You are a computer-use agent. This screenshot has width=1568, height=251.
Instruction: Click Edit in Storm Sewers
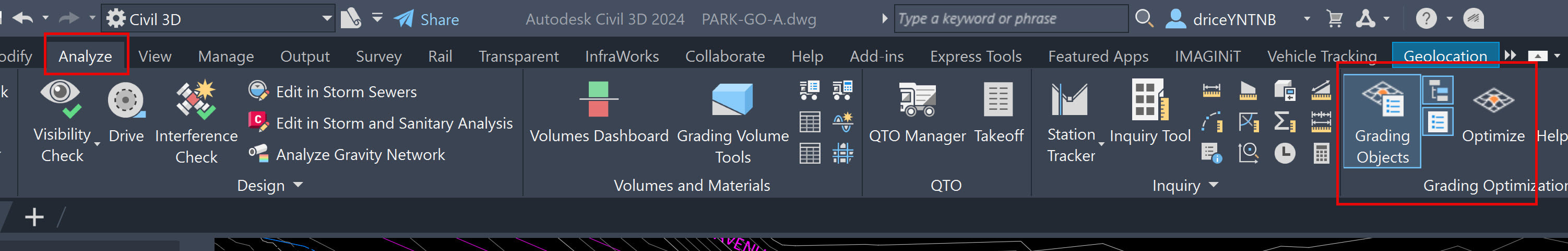click(x=332, y=92)
